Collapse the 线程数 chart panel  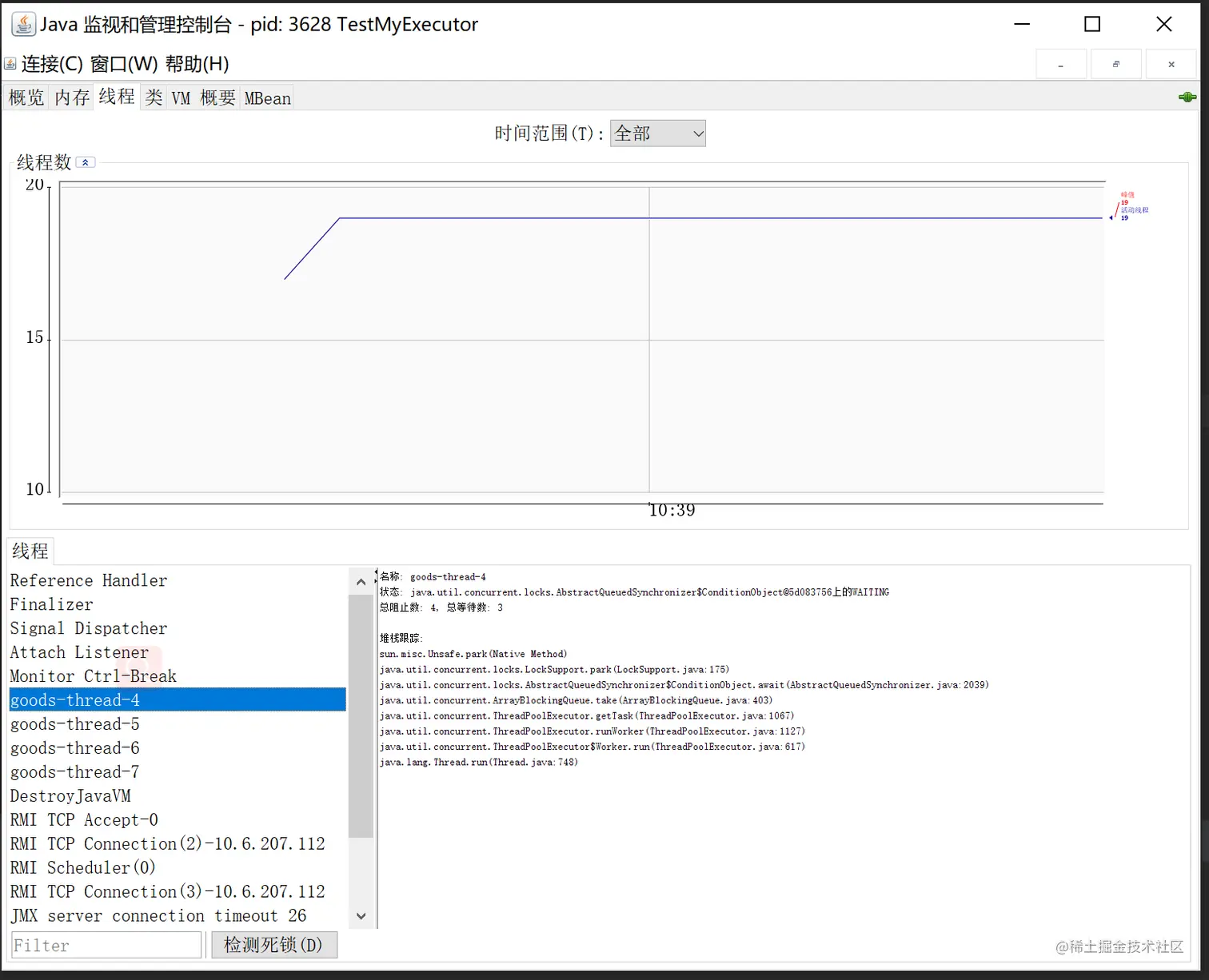(x=86, y=162)
